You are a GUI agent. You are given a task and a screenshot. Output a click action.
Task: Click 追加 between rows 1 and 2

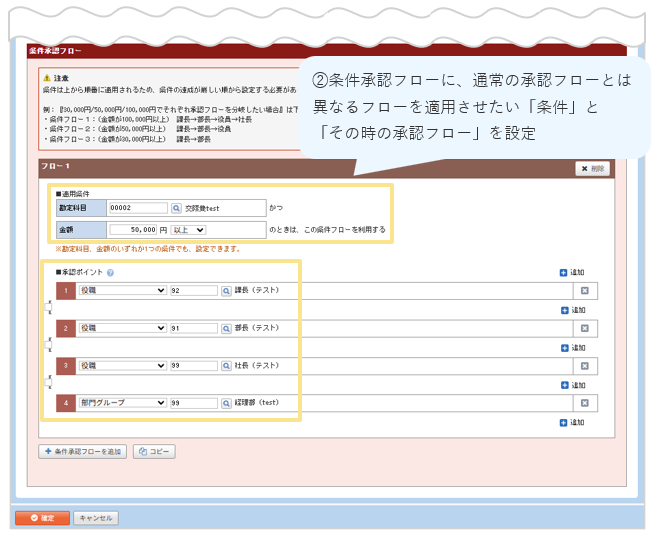573,311
